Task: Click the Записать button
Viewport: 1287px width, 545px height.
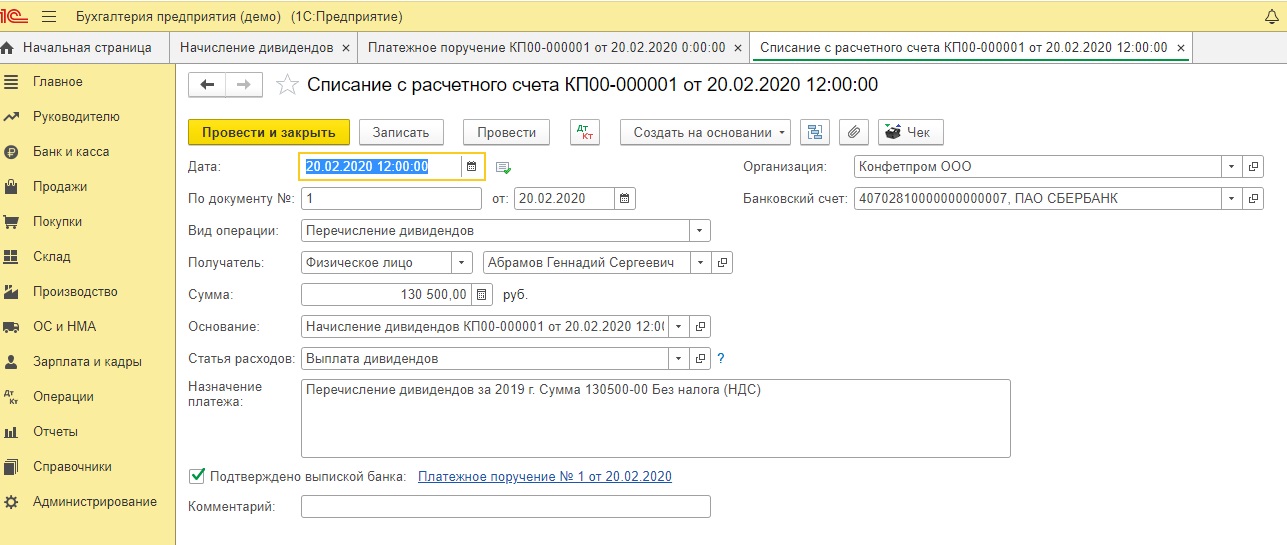Action: coord(401,132)
